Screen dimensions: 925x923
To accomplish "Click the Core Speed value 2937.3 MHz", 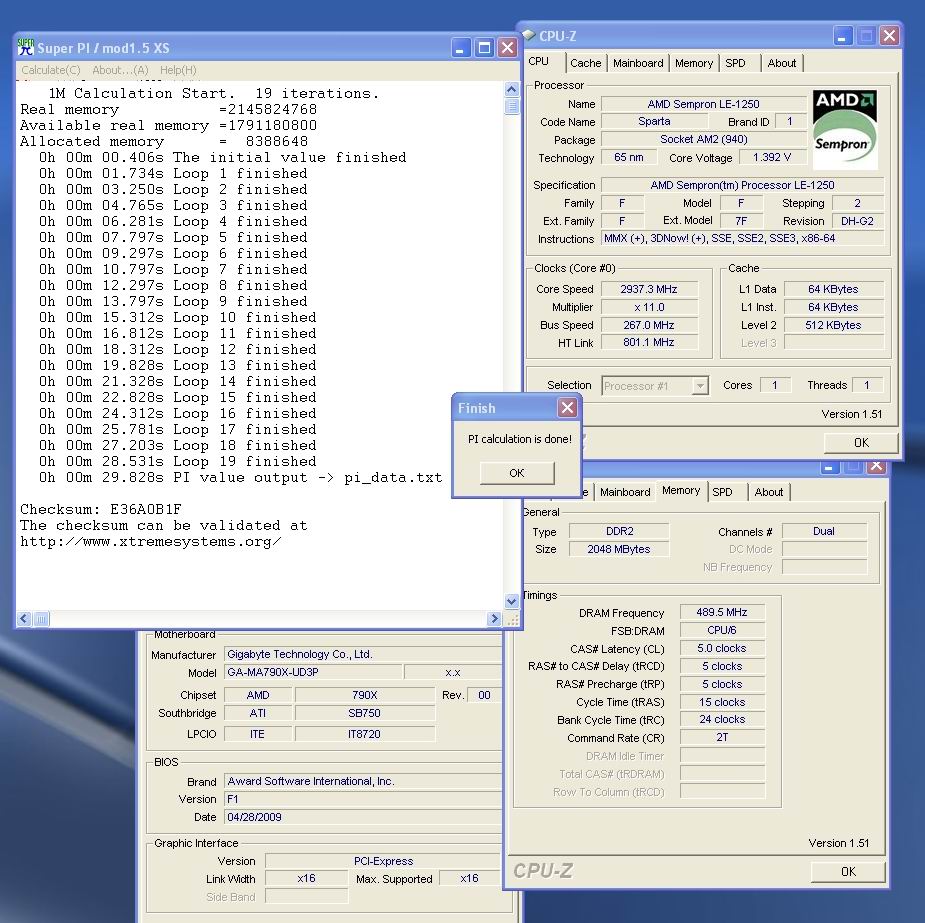I will (649, 289).
